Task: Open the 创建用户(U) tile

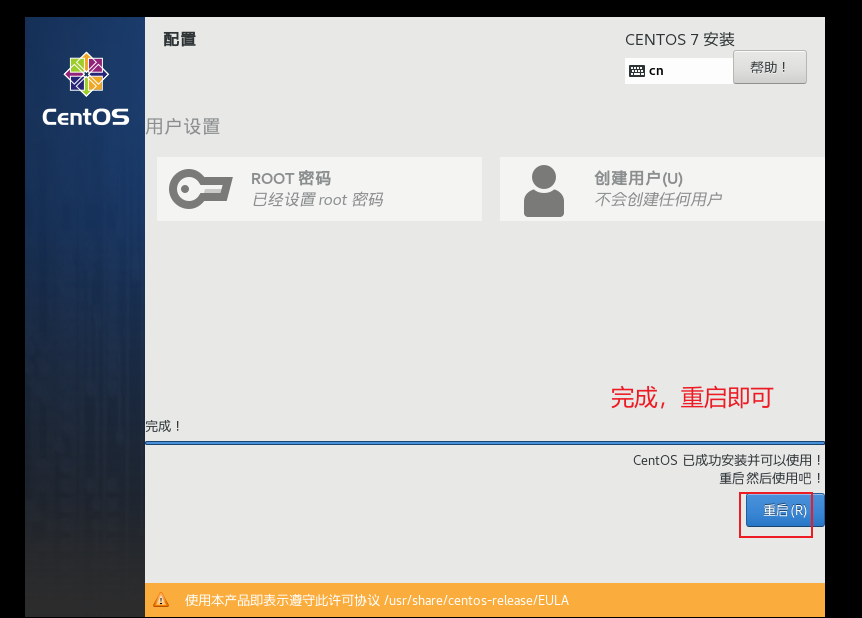Action: (x=662, y=189)
